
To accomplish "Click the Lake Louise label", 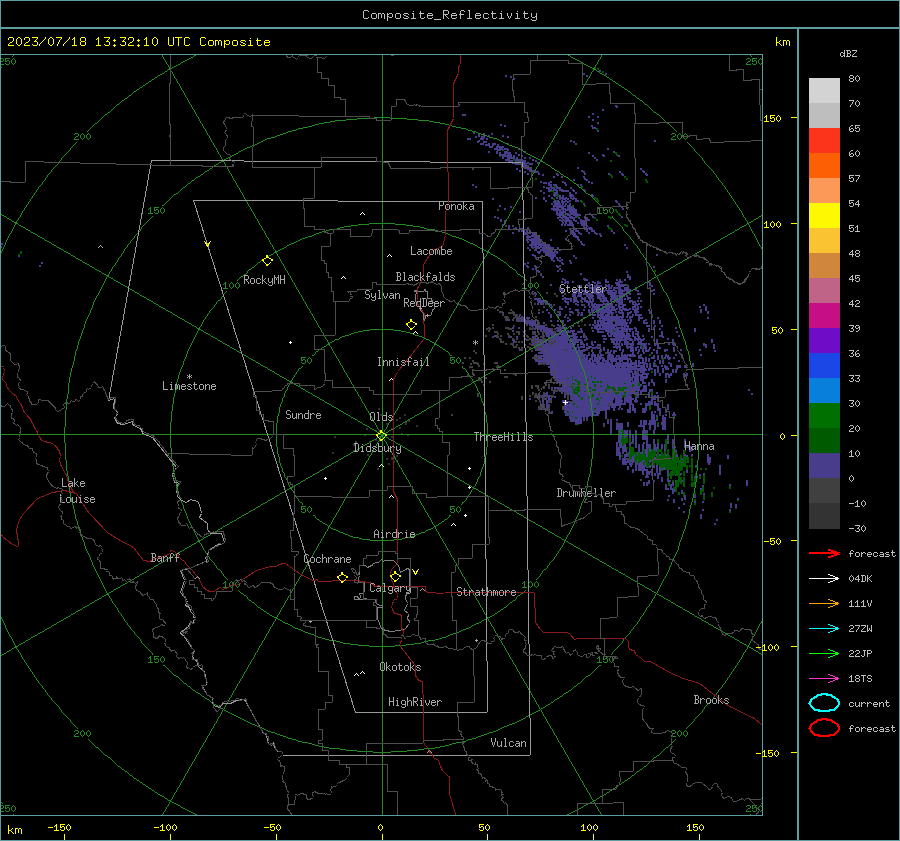I will [x=77, y=491].
